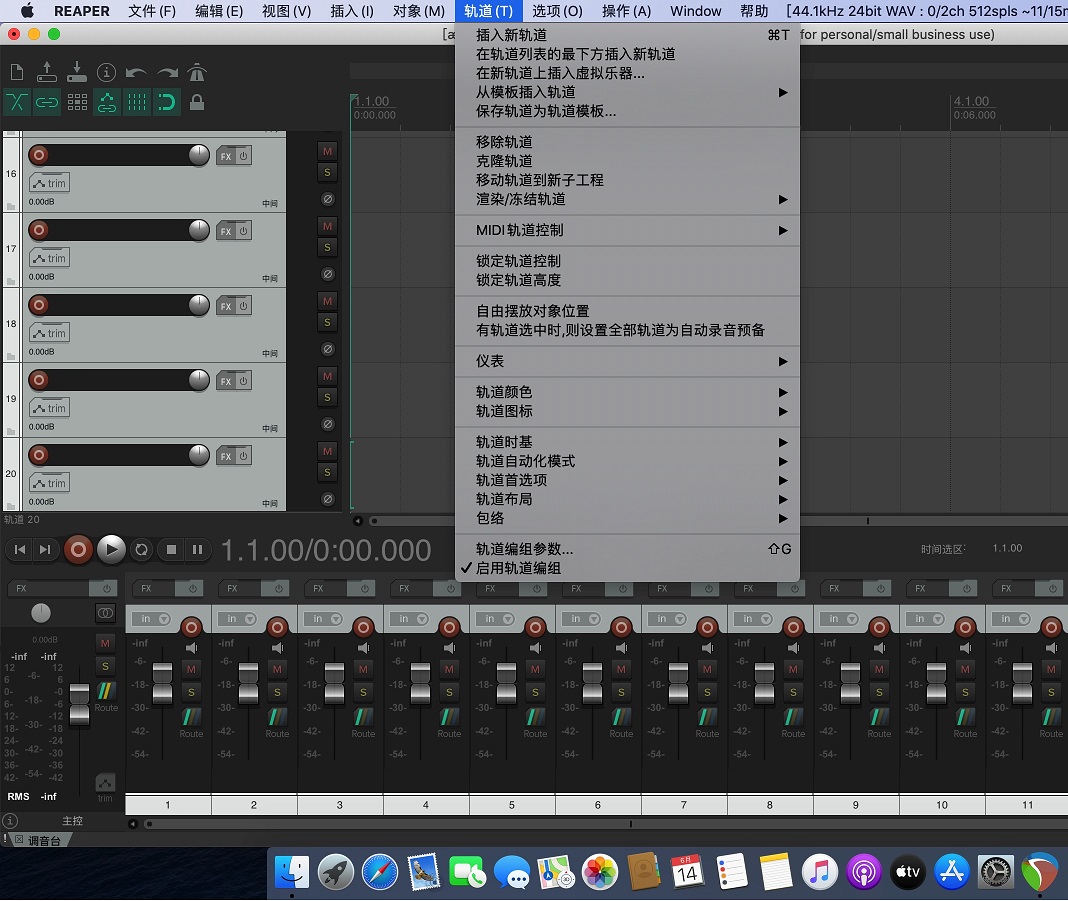The width and height of the screenshot is (1068, 901).
Task: Toggle the grid lines toolbar icon
Action: coord(137,101)
